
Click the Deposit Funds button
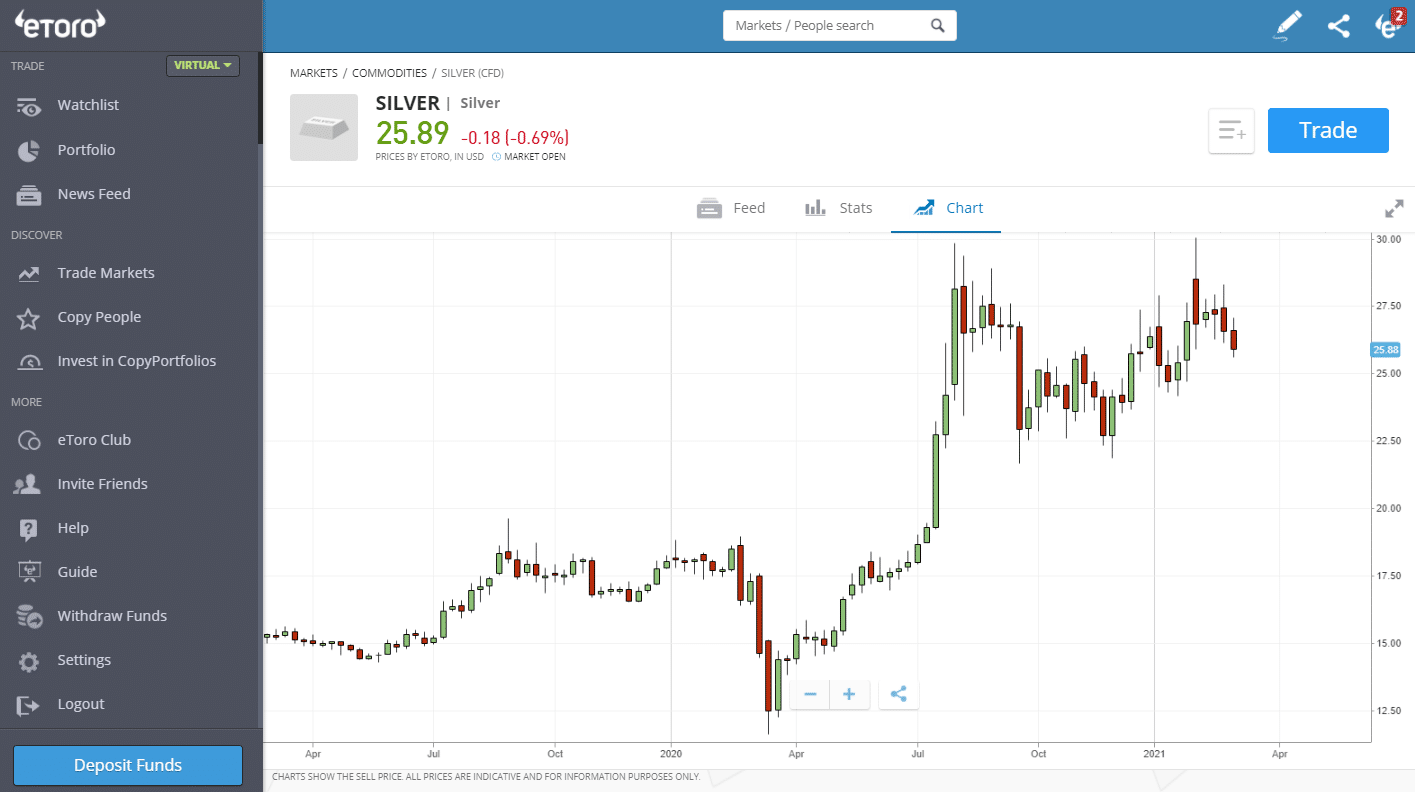(128, 765)
